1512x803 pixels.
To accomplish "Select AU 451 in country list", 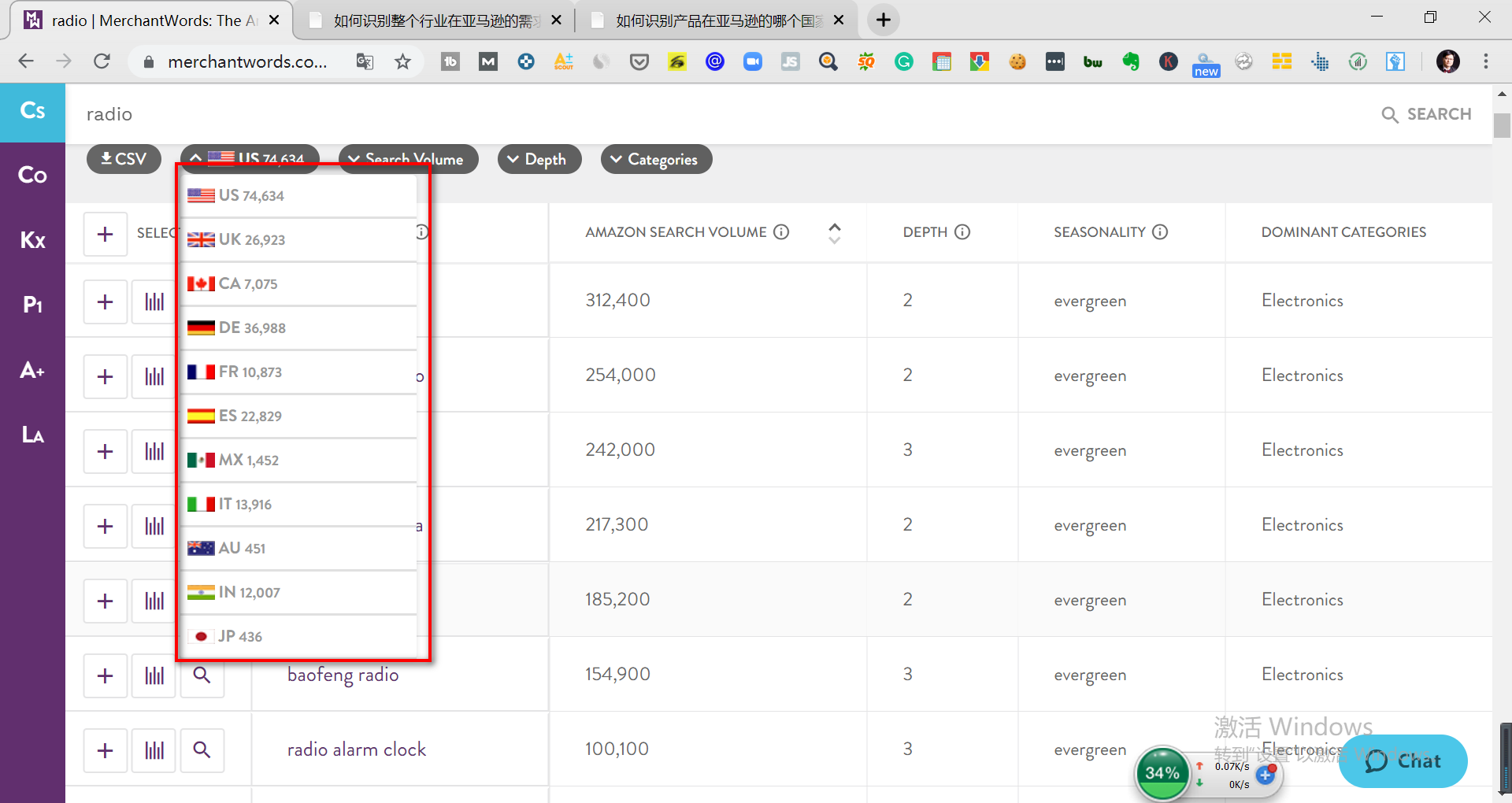I will click(299, 548).
